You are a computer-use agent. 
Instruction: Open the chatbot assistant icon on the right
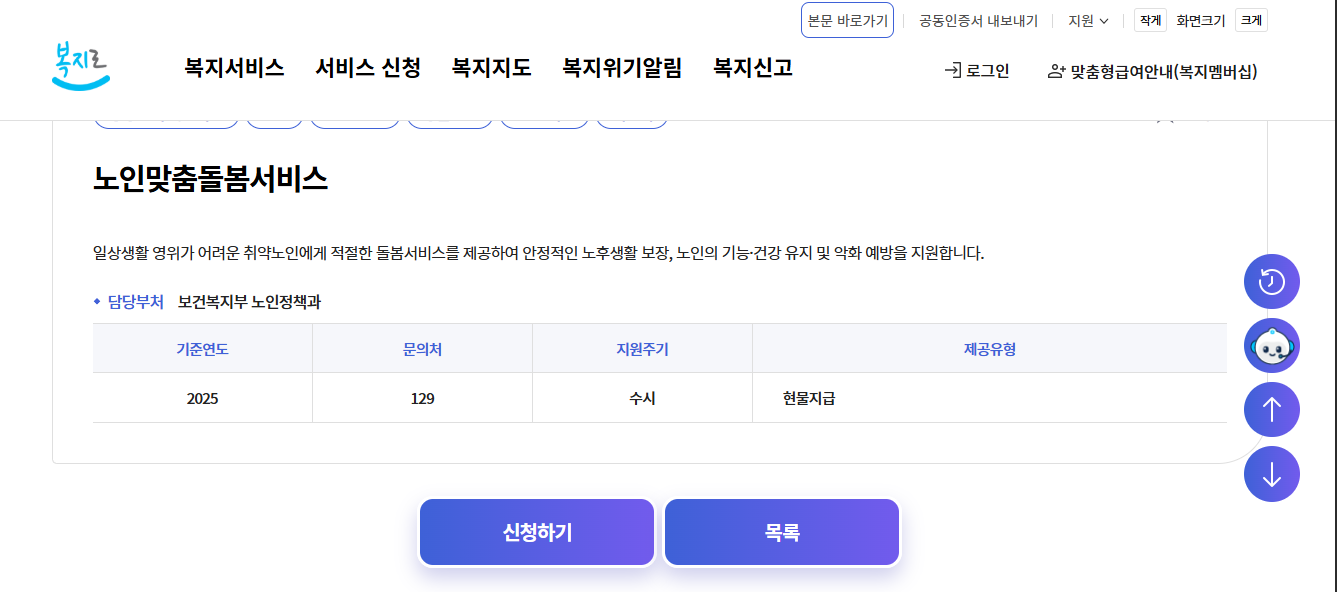click(x=1271, y=345)
